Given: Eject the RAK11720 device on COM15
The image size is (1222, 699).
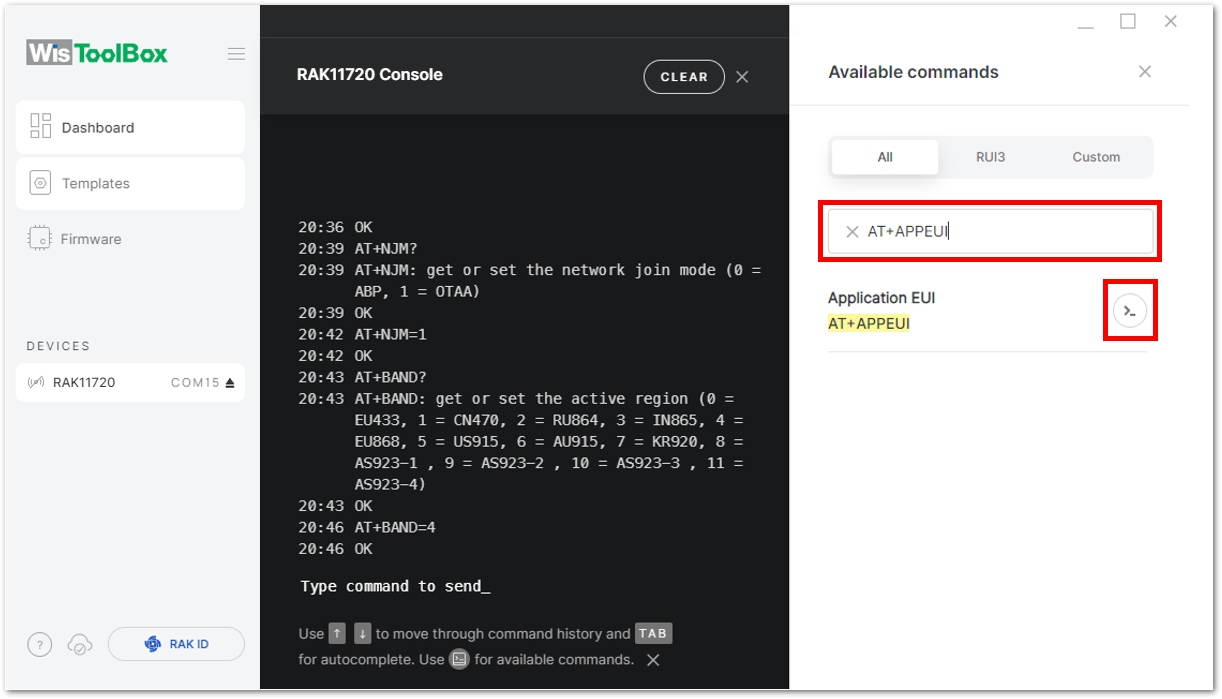Looking at the screenshot, I should (x=230, y=383).
